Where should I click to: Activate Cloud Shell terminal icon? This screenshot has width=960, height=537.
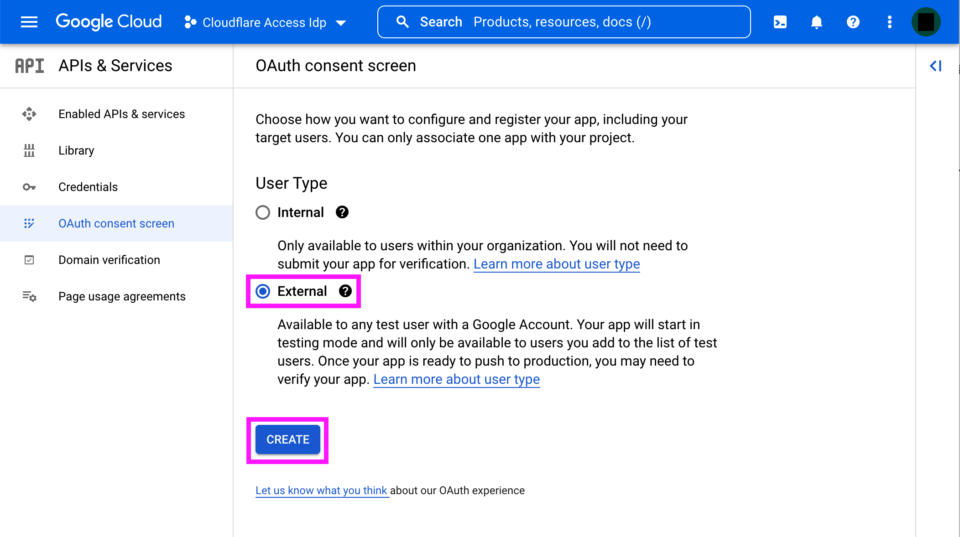(780, 22)
